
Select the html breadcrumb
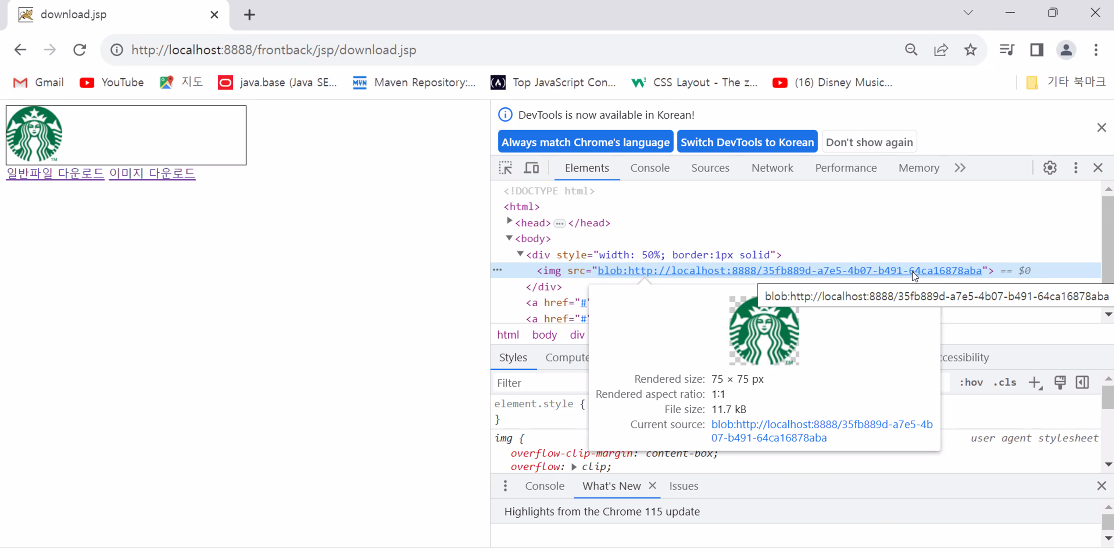click(508, 335)
